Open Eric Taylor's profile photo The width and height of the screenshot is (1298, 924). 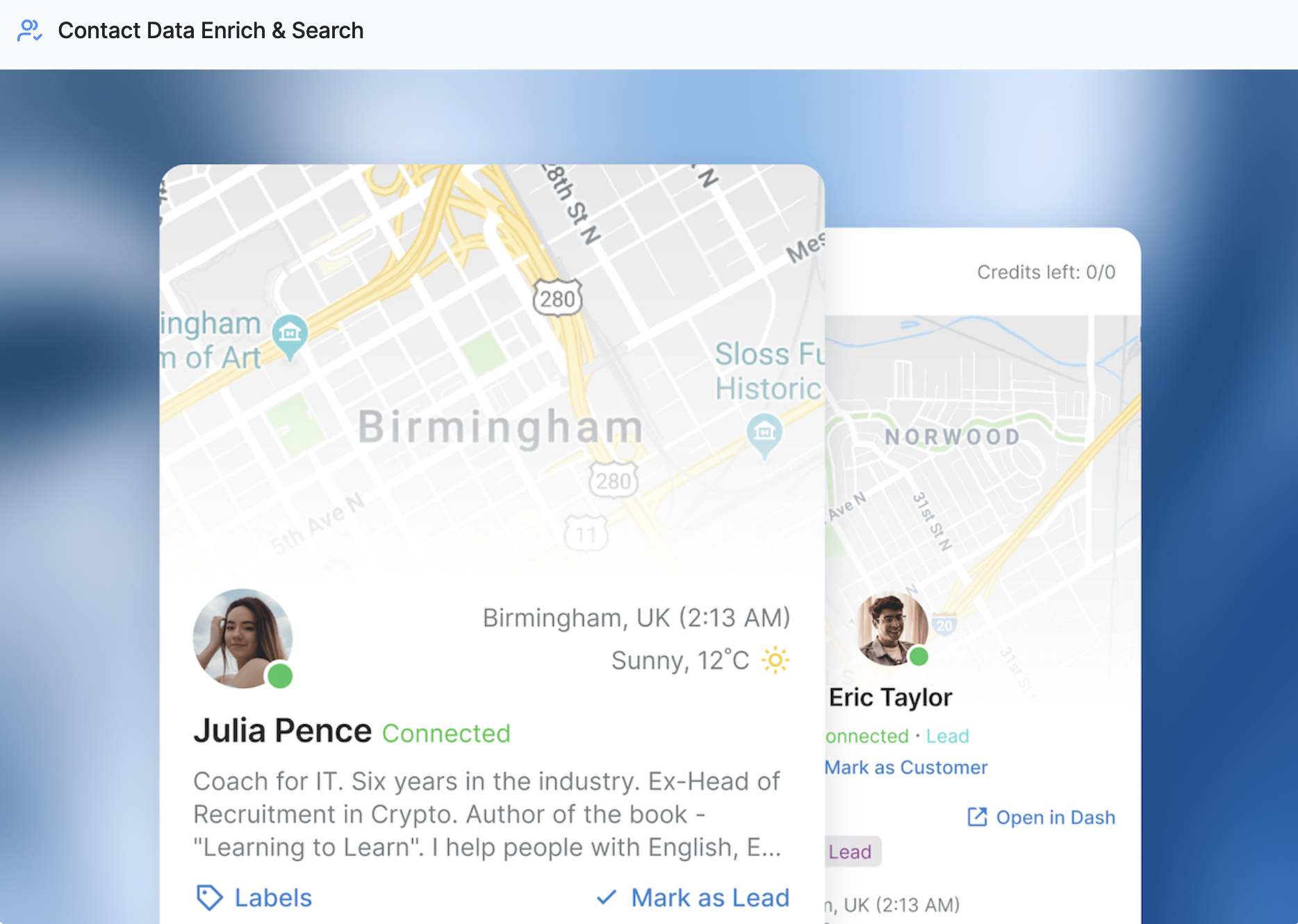pyautogui.click(x=891, y=628)
